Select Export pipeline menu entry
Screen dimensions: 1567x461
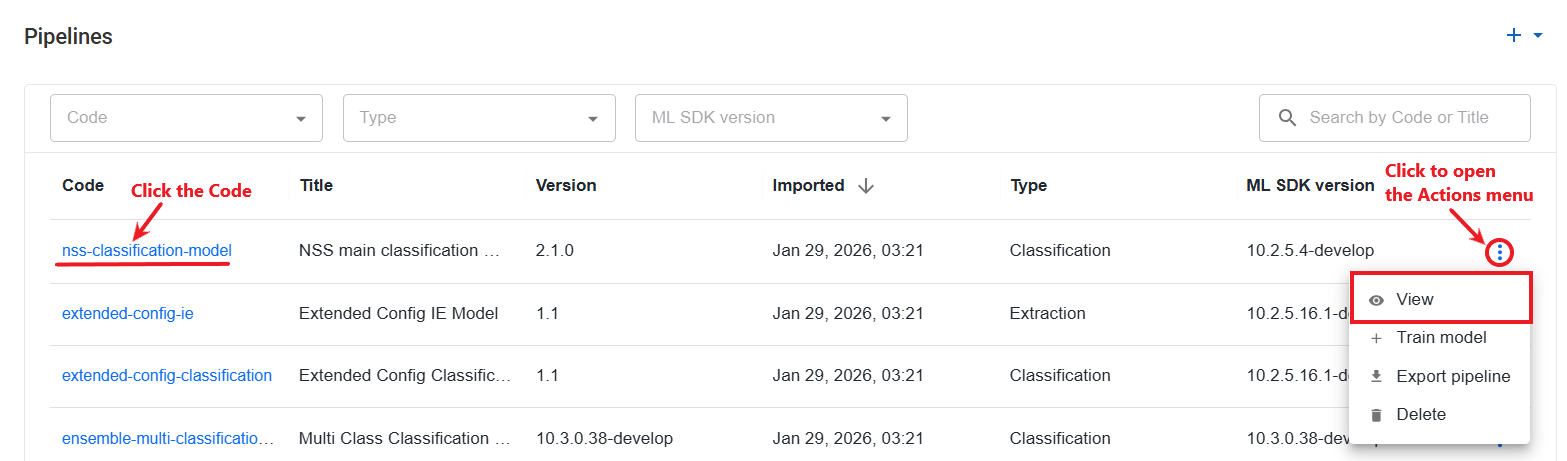[1440, 376]
